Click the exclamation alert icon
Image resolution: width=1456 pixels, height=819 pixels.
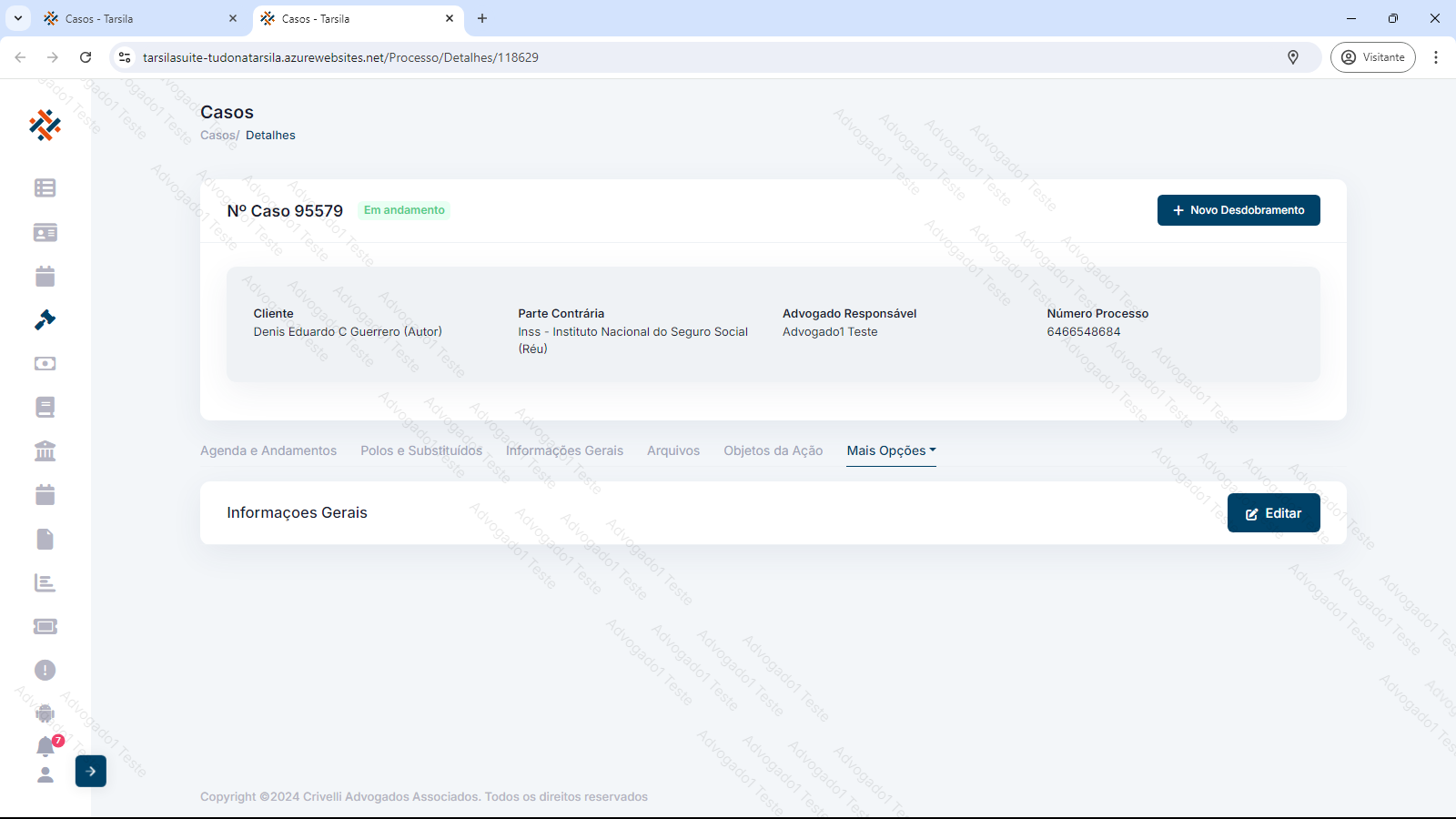point(45,670)
